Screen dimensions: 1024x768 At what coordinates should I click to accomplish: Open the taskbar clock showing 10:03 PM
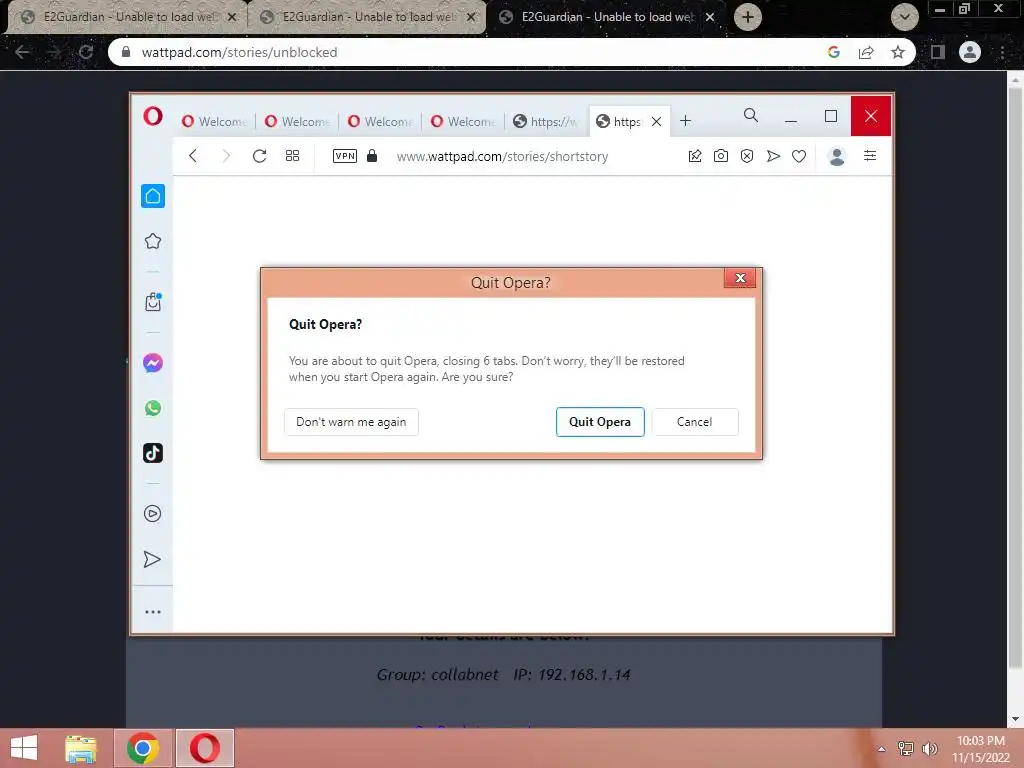pyautogui.click(x=981, y=749)
